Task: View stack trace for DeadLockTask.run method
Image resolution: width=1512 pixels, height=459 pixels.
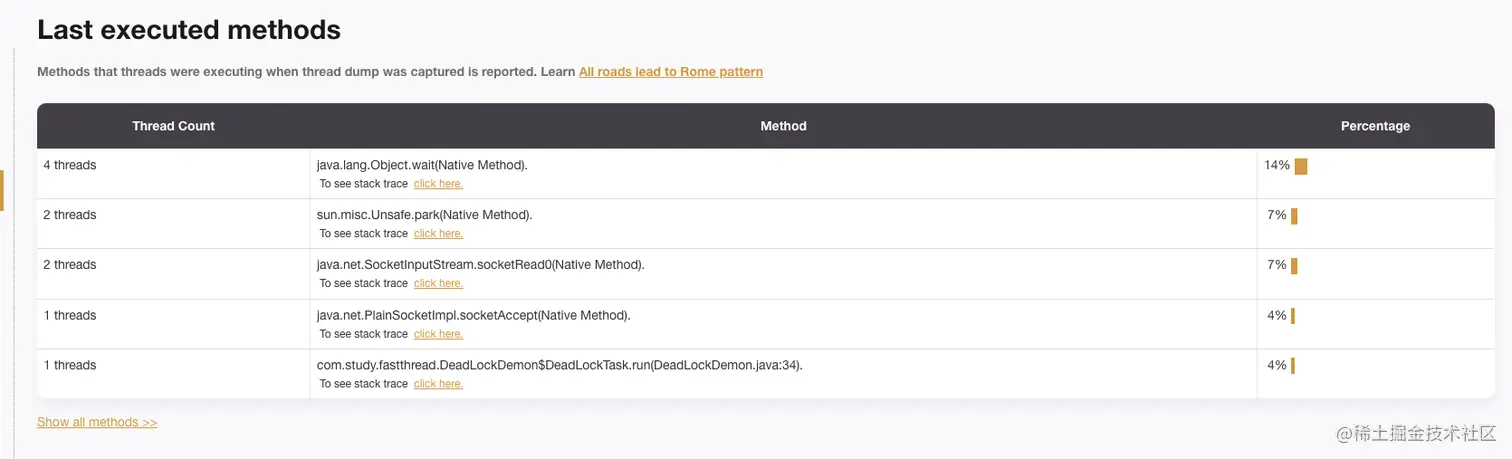Action: (438, 384)
